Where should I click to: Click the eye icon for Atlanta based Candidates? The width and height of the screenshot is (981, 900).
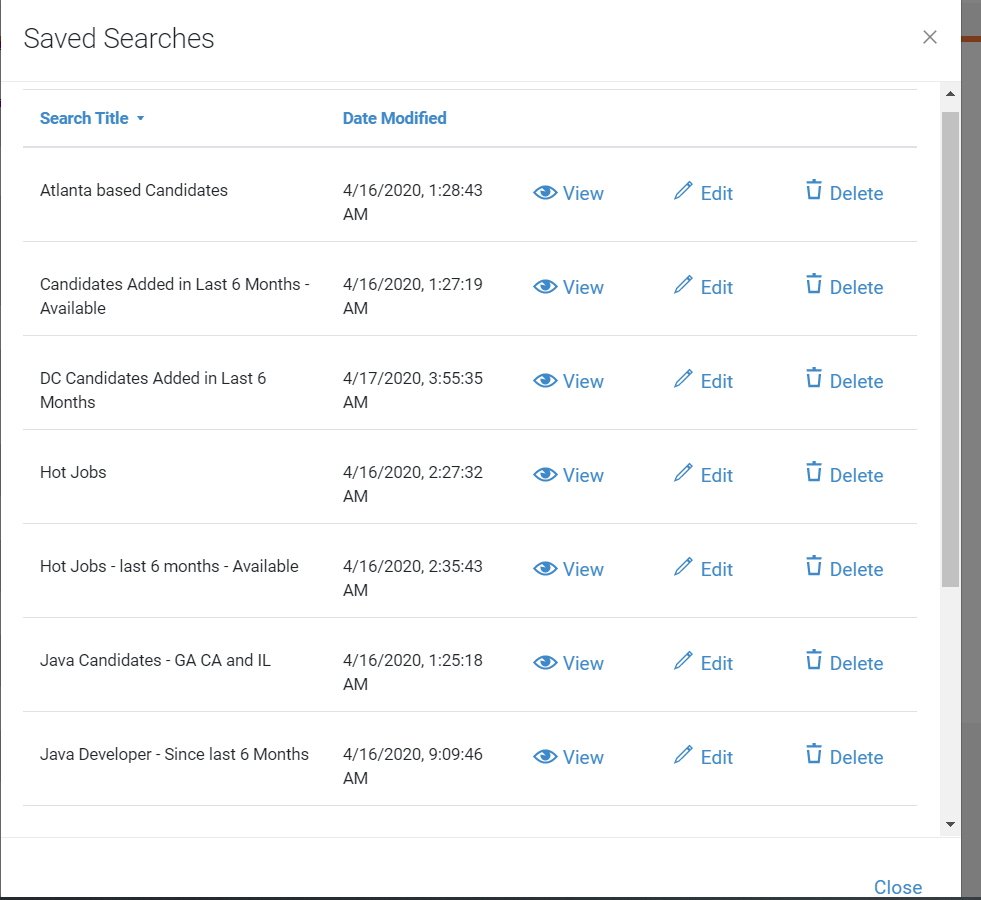[545, 193]
